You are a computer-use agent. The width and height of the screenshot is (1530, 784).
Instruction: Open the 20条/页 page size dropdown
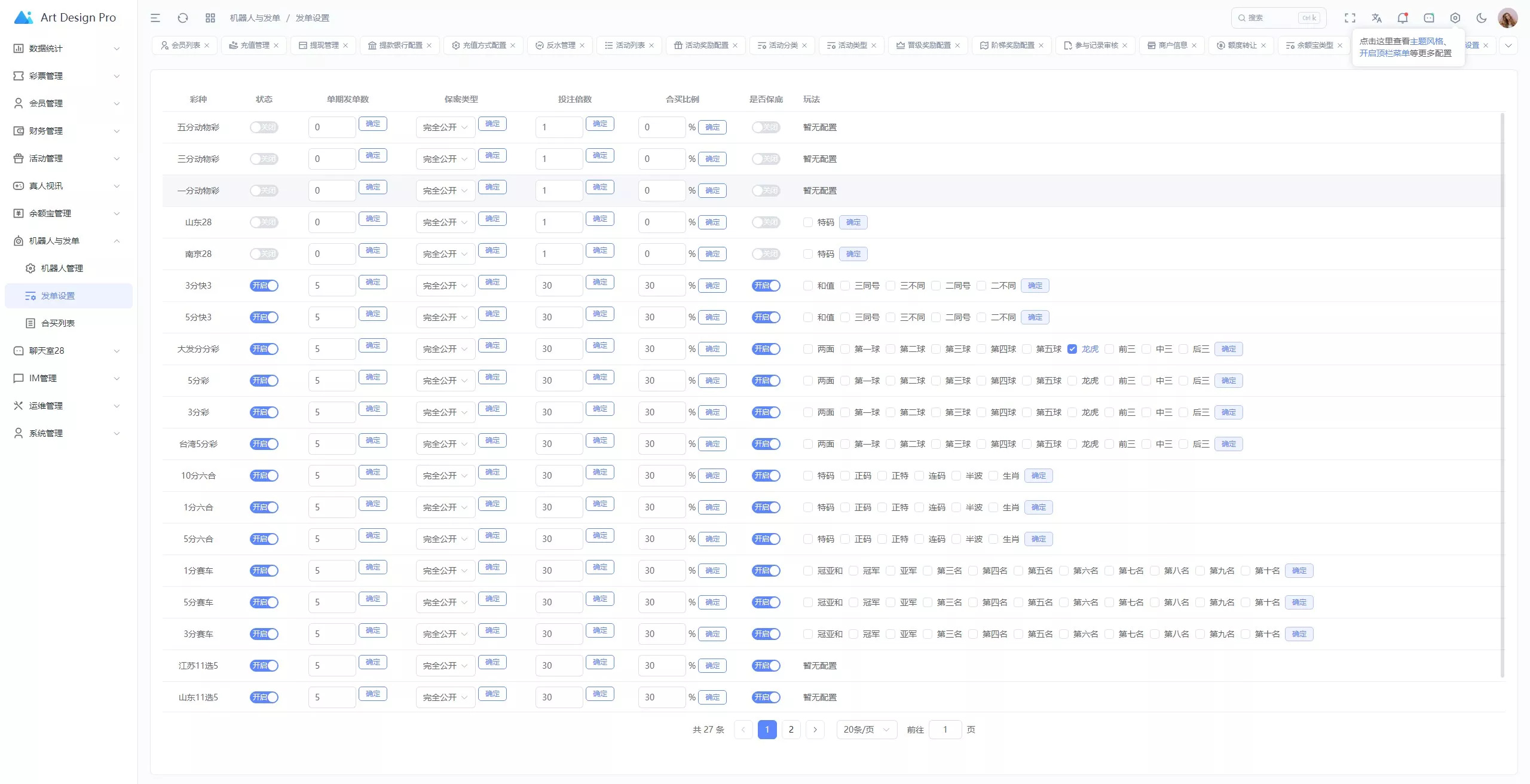pyautogui.click(x=866, y=730)
